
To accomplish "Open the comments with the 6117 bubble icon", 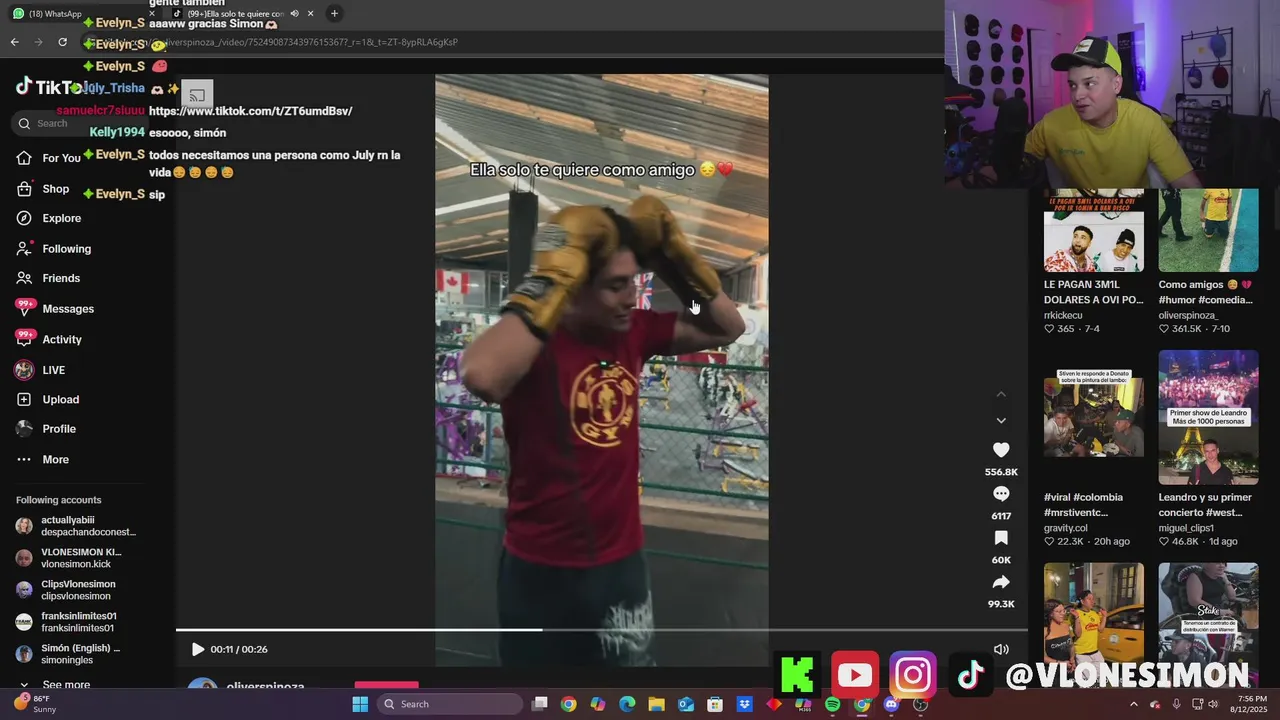I will (x=1001, y=494).
